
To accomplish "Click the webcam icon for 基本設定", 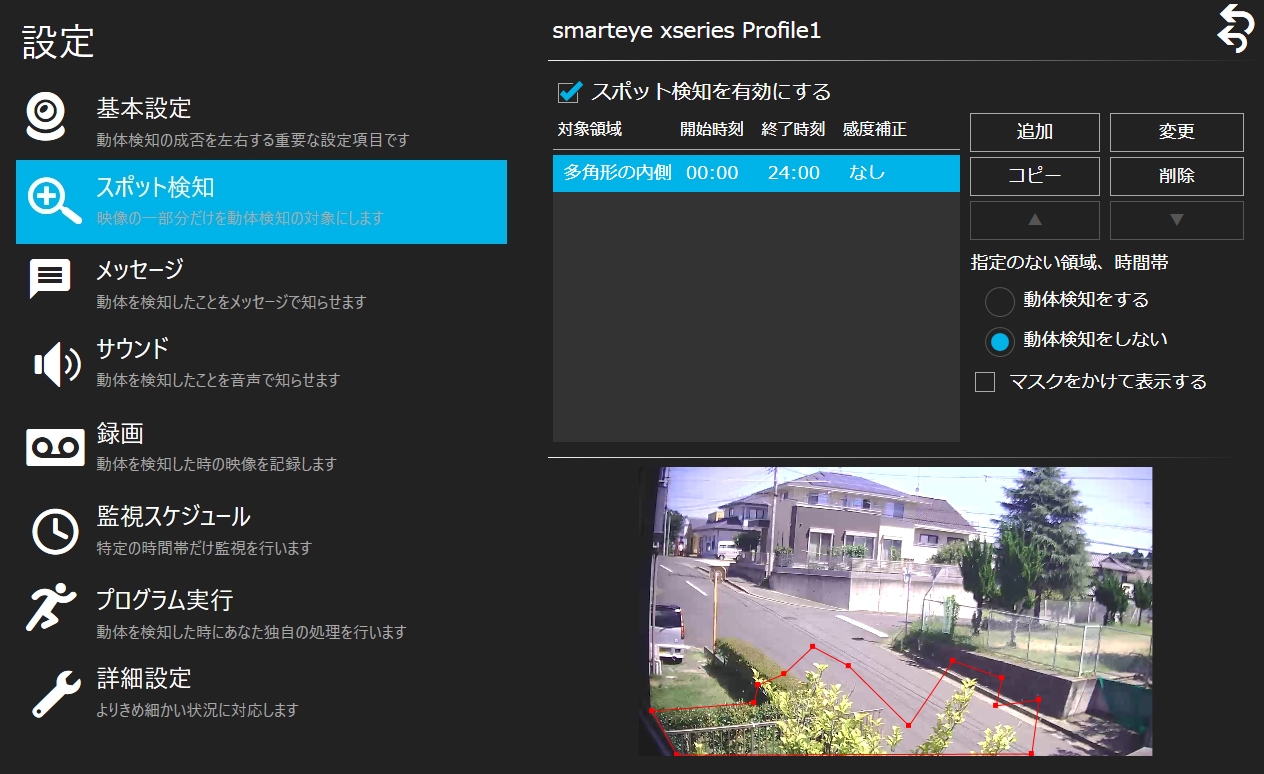I will point(47,118).
